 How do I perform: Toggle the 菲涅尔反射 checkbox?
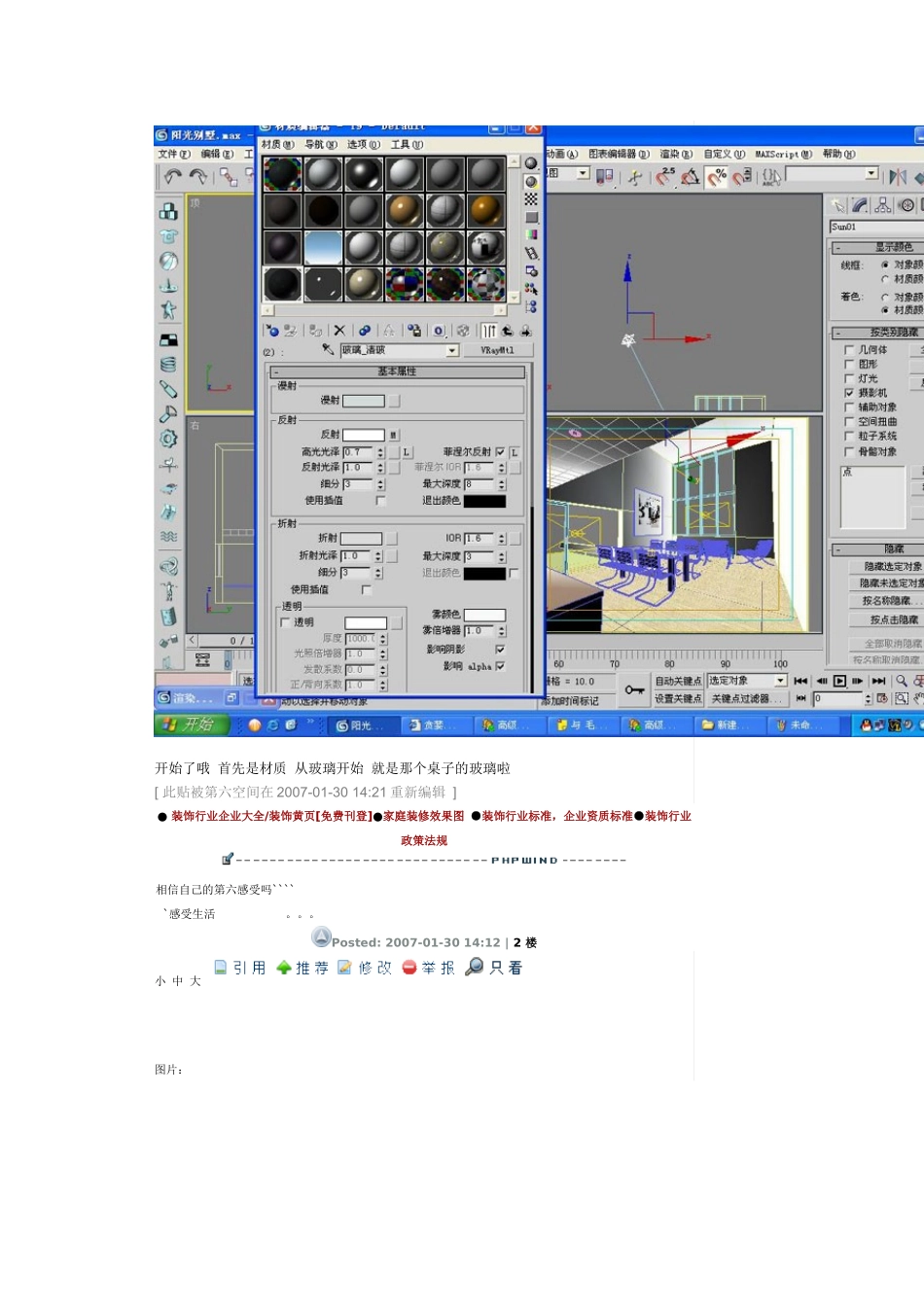click(500, 452)
